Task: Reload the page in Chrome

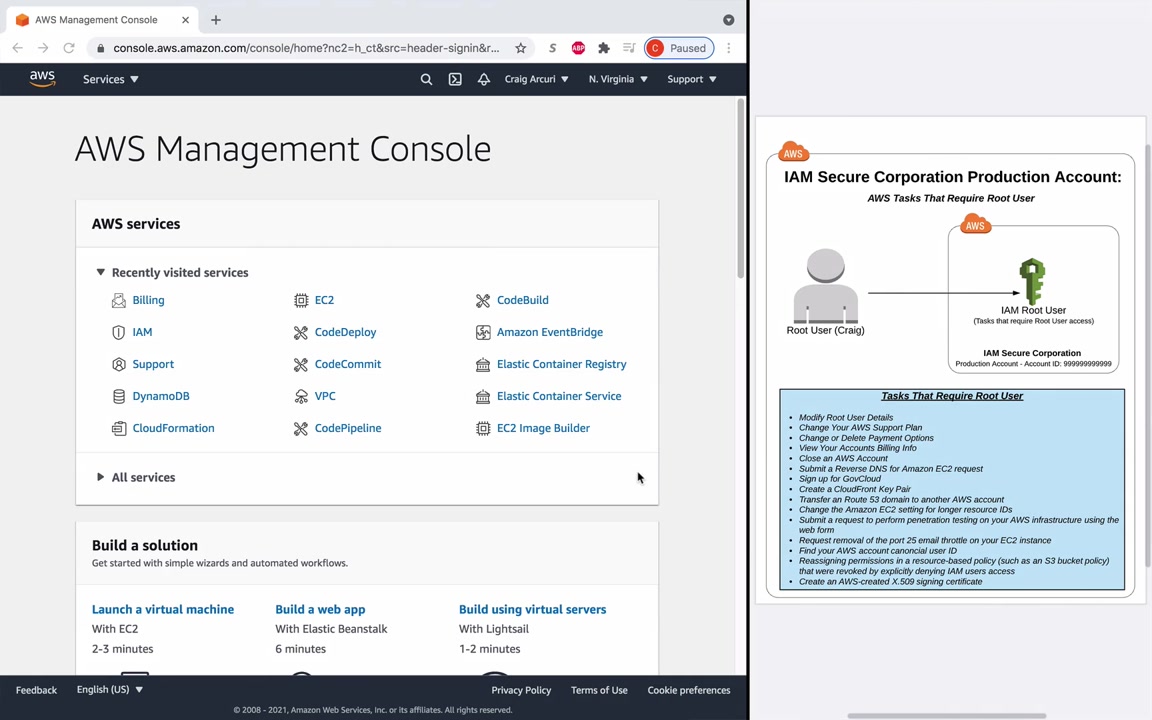Action: click(x=69, y=48)
